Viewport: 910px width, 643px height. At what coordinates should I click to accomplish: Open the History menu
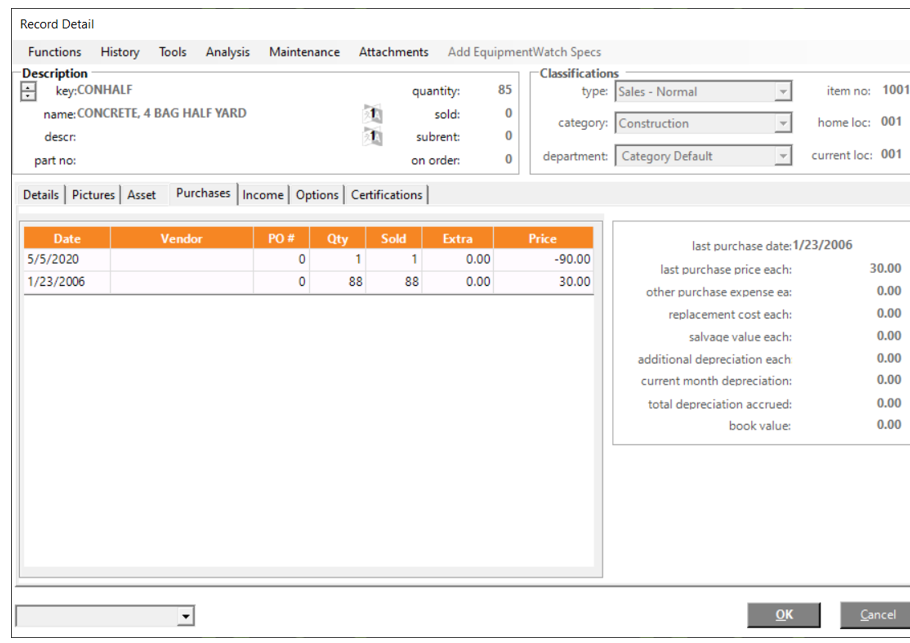[x=120, y=52]
